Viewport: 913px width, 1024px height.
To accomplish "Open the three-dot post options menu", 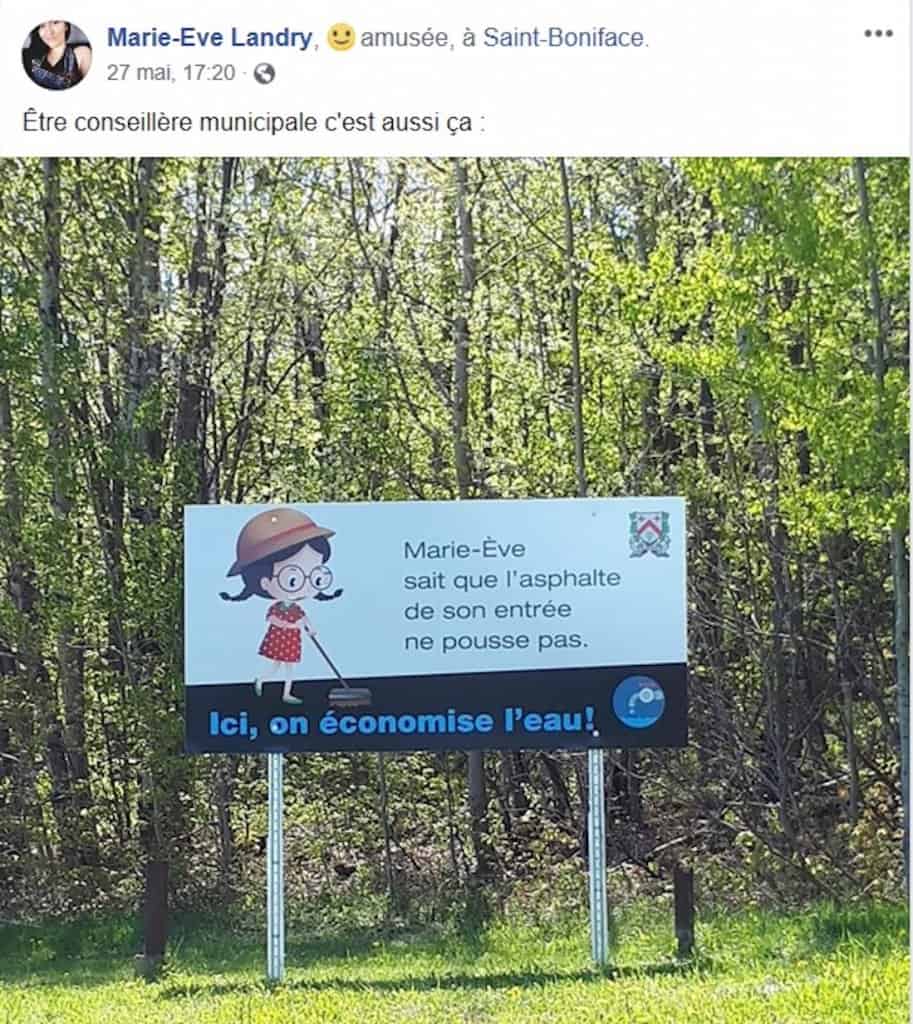I will [878, 34].
